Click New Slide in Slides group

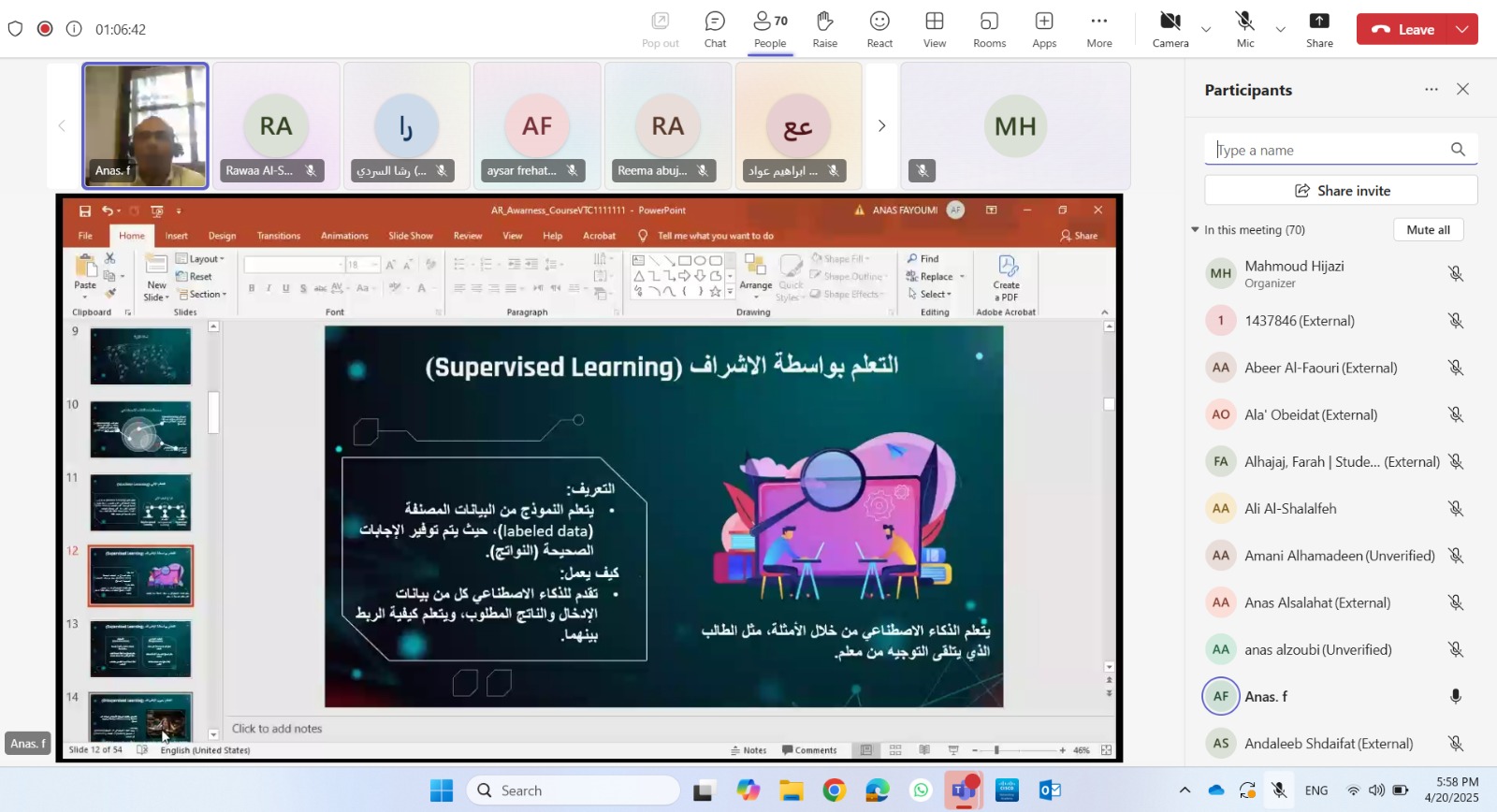click(x=156, y=277)
